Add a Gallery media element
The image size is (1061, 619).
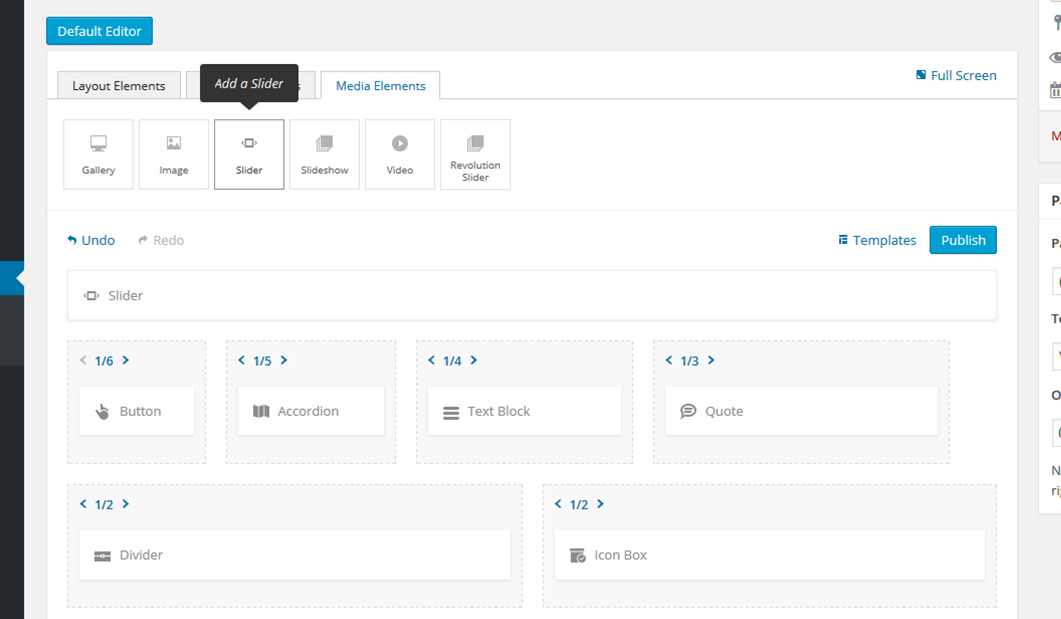coord(98,154)
